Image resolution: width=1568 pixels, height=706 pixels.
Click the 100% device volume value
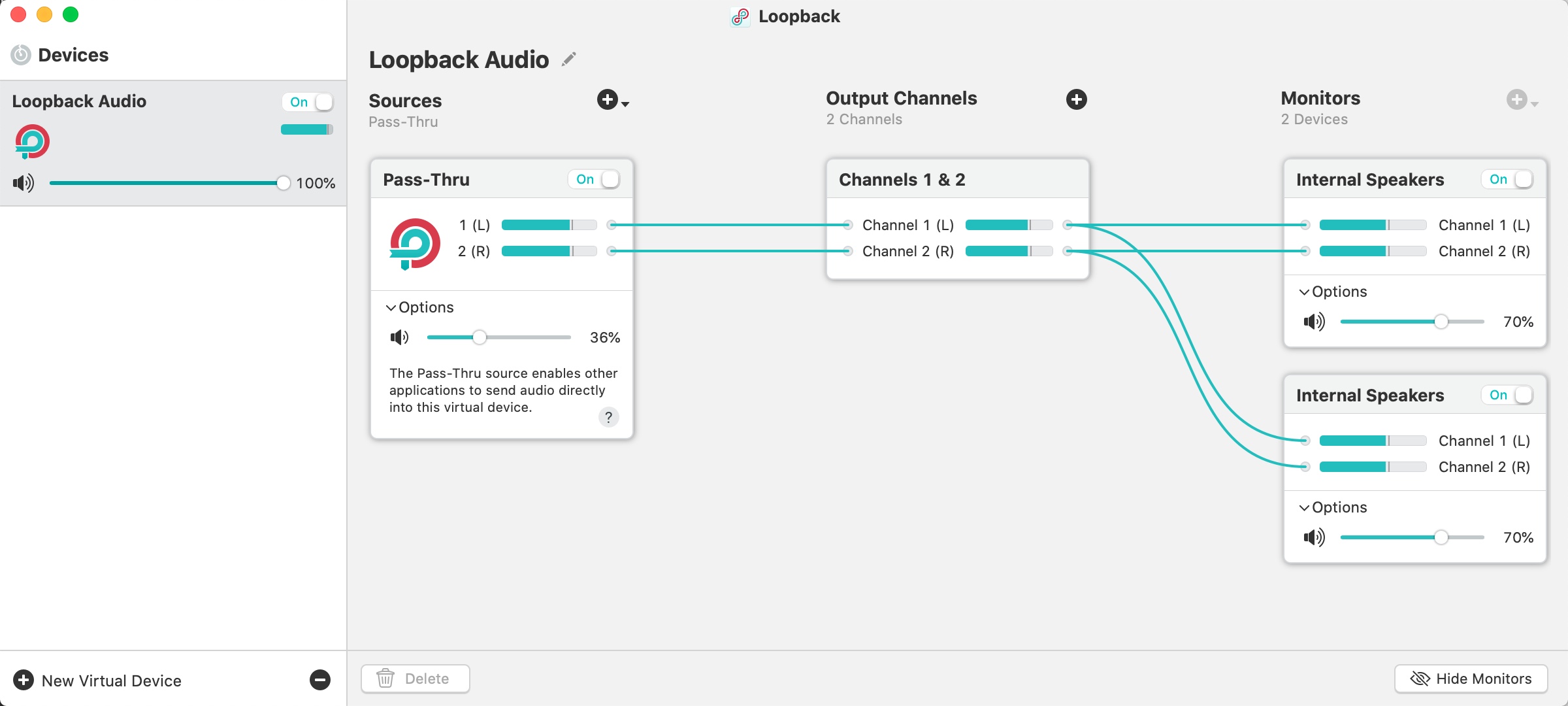point(316,184)
